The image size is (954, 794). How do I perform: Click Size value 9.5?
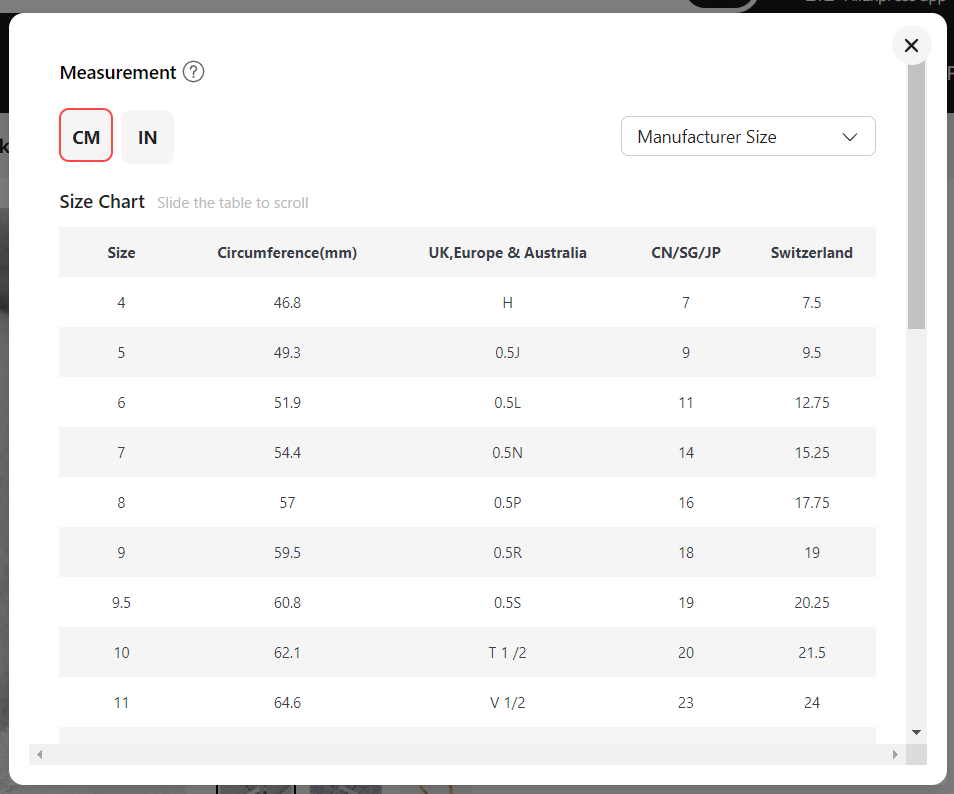pos(121,602)
